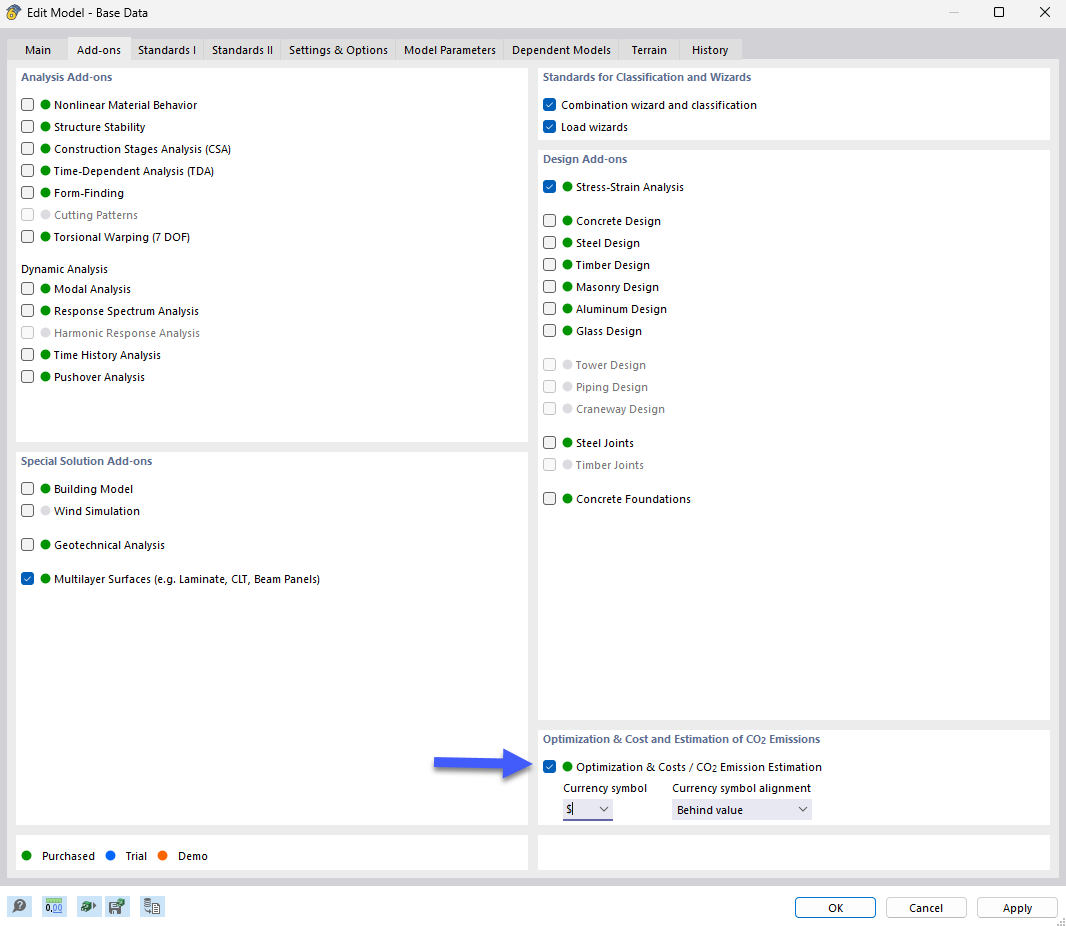Tick the Pushover Analysis checkbox

pos(27,377)
